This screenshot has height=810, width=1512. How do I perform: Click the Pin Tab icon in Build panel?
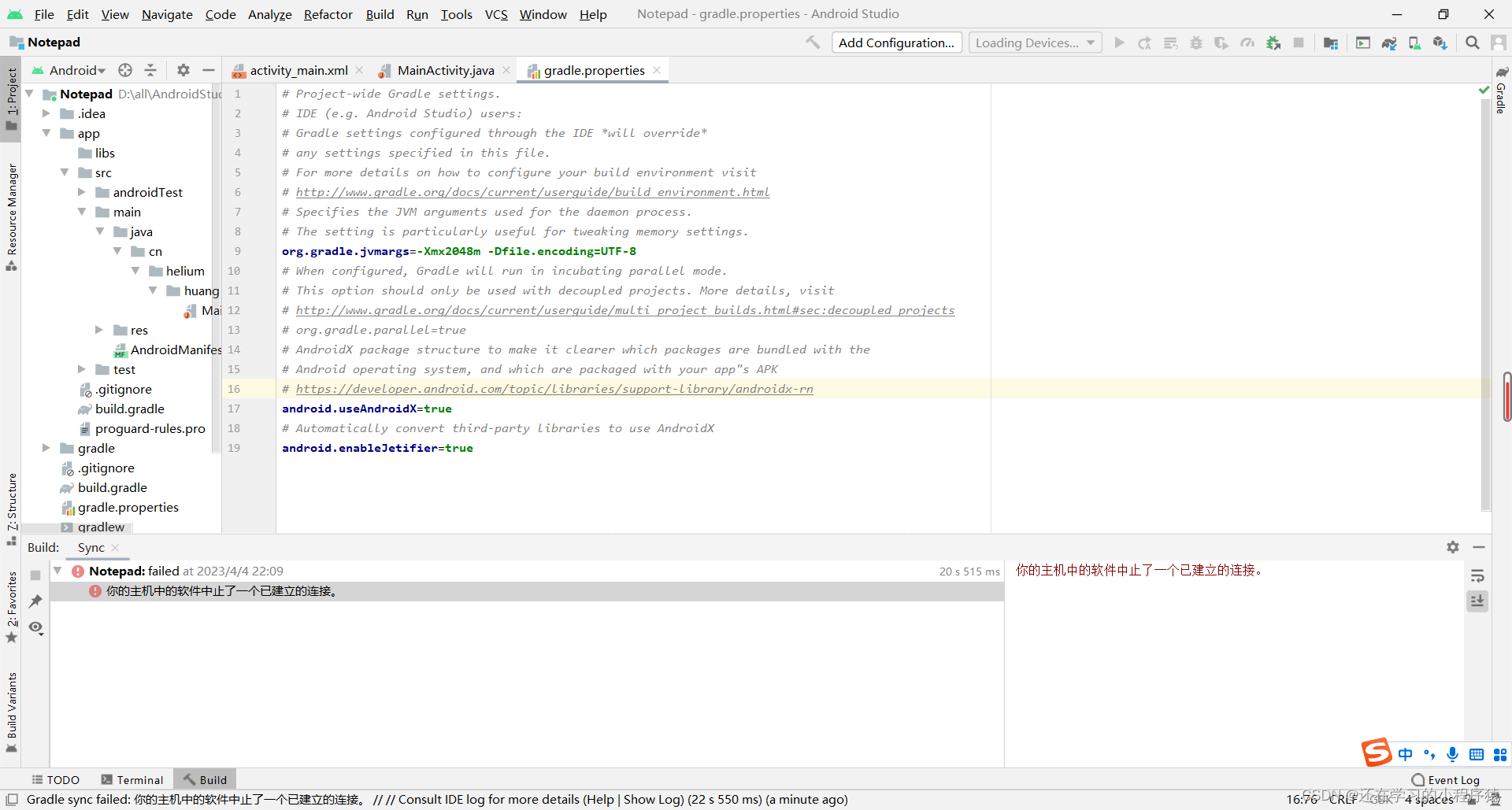click(x=35, y=601)
